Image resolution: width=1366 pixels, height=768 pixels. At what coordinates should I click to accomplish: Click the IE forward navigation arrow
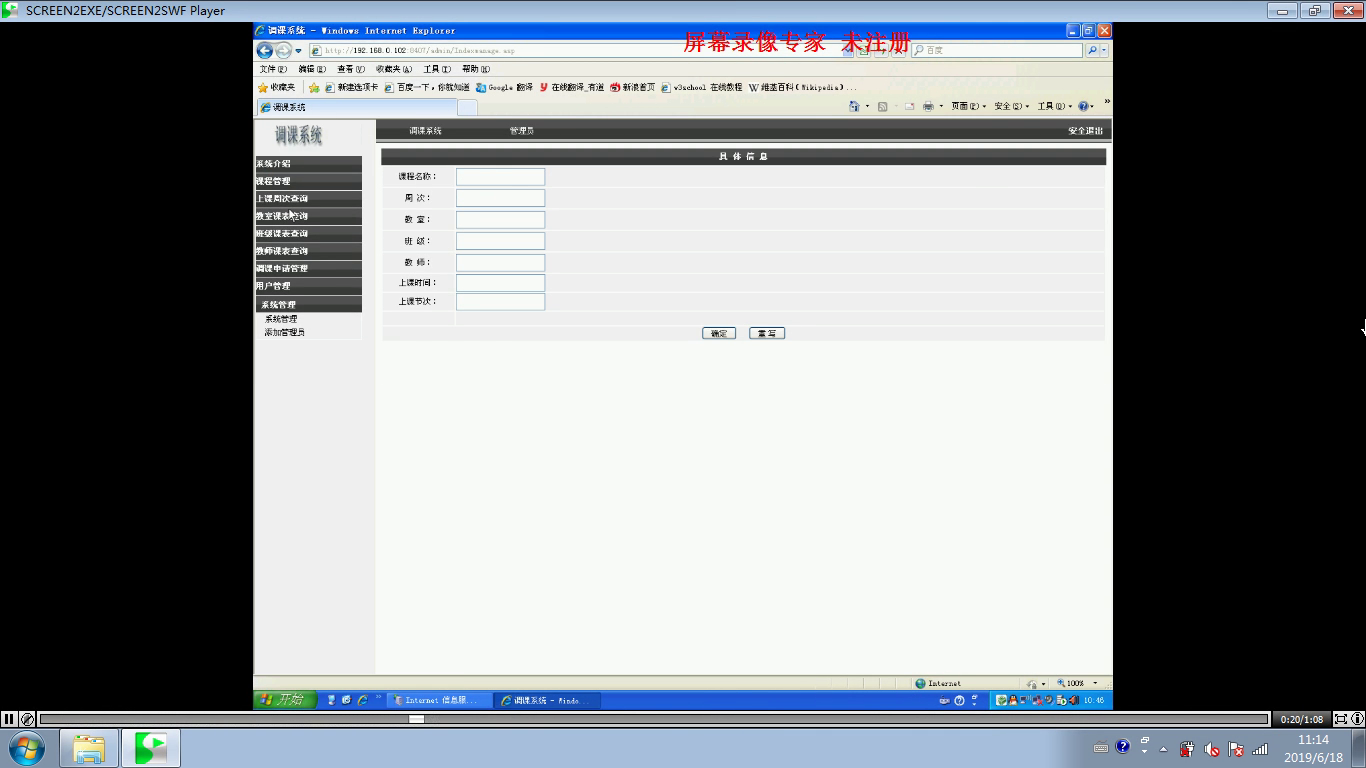[x=283, y=50]
